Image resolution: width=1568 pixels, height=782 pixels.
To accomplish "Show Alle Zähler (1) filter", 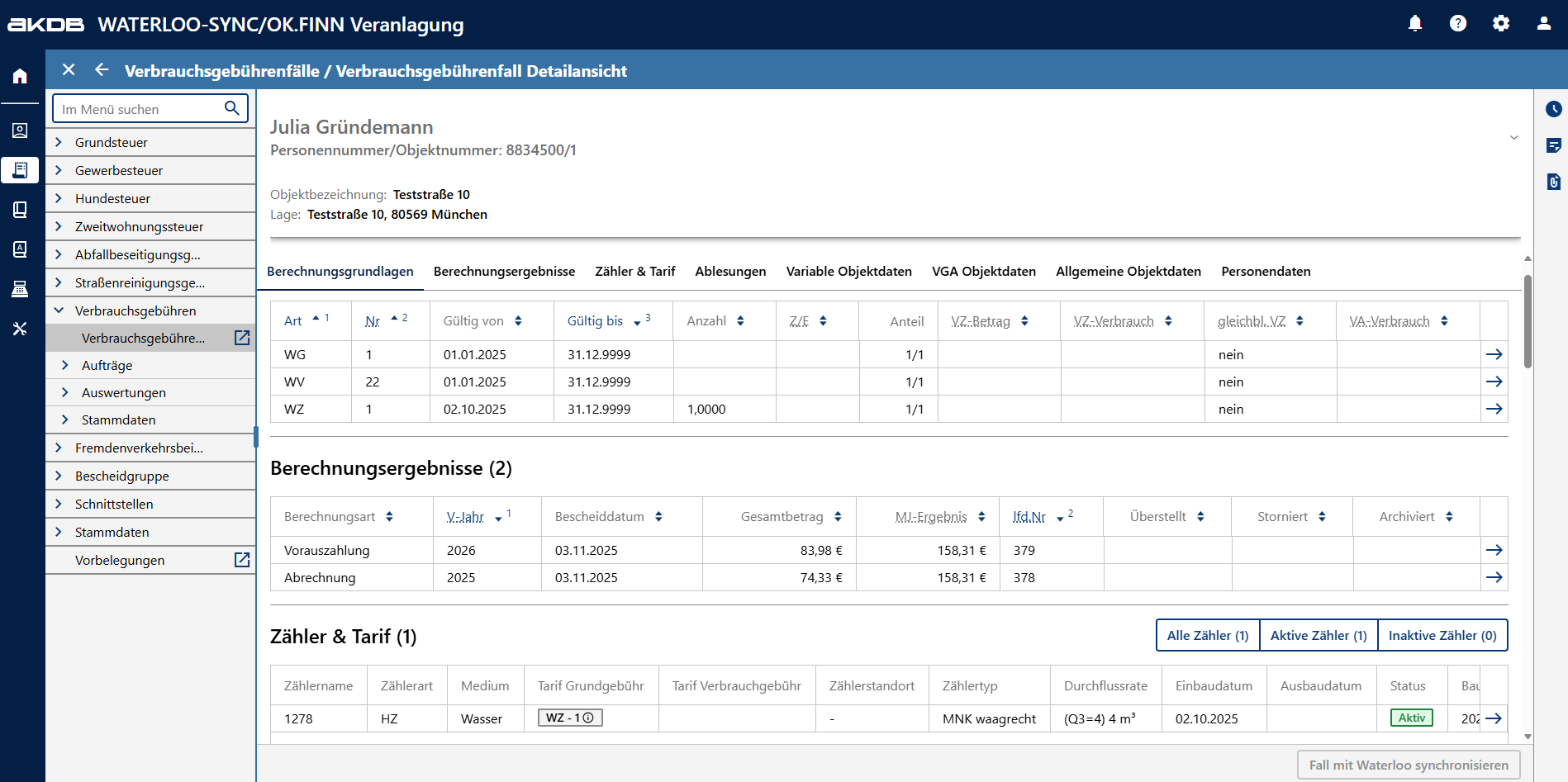I will click(x=1207, y=635).
